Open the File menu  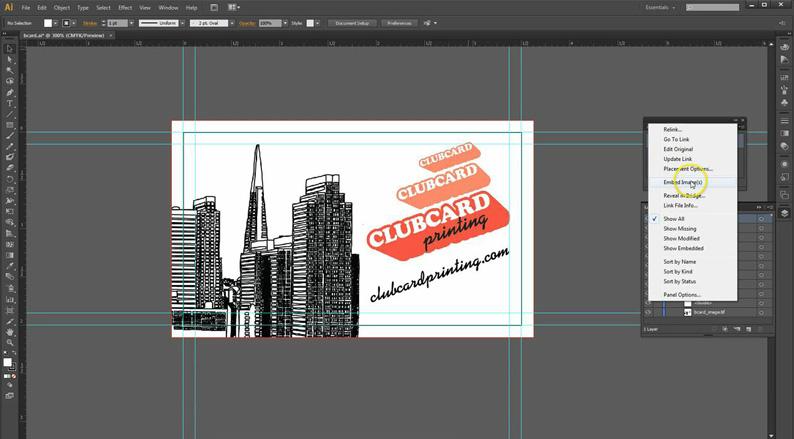pyautogui.click(x=26, y=8)
